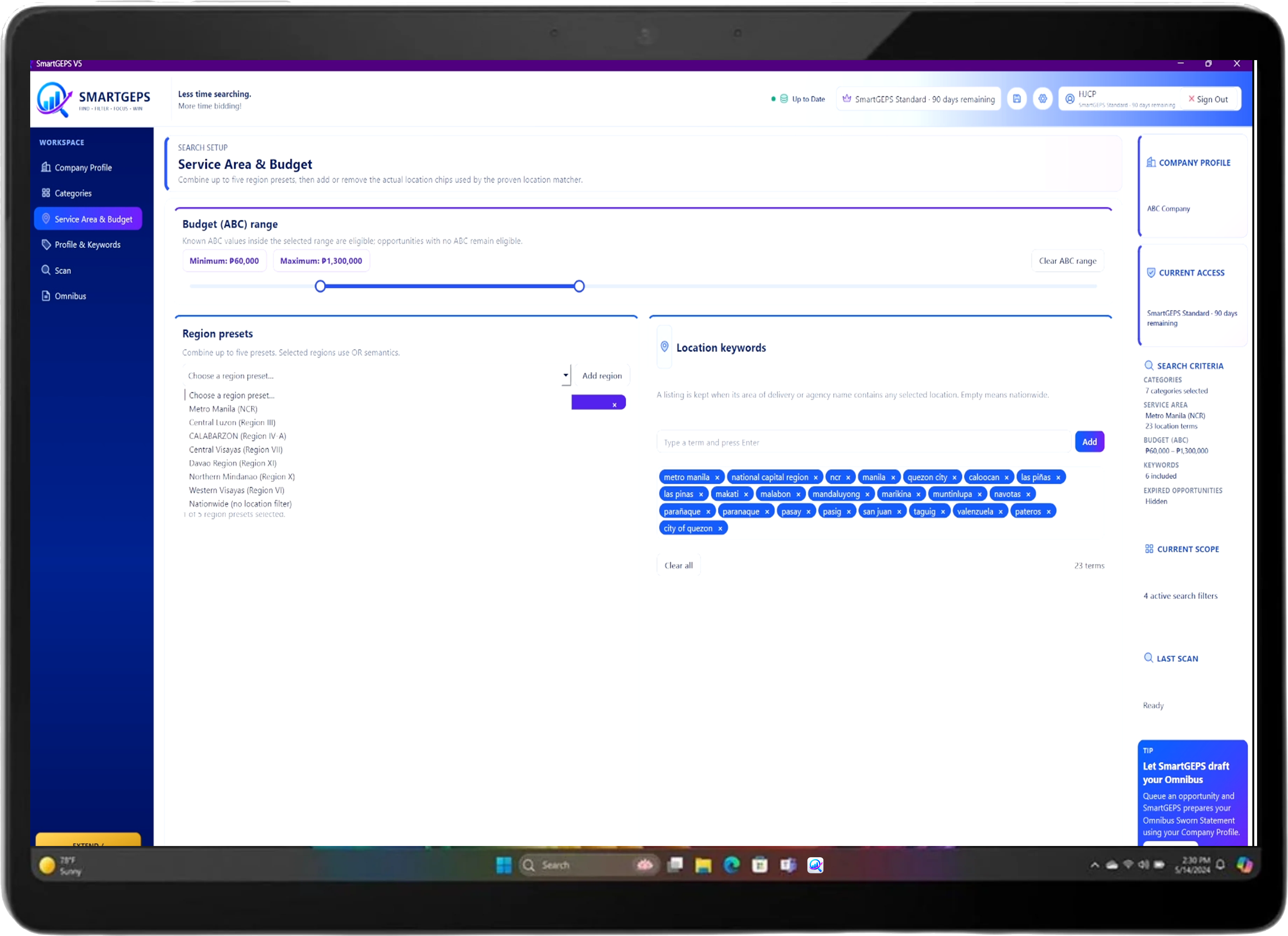The image size is (1288, 936).
Task: Click the crown subscription badge
Action: click(919, 99)
